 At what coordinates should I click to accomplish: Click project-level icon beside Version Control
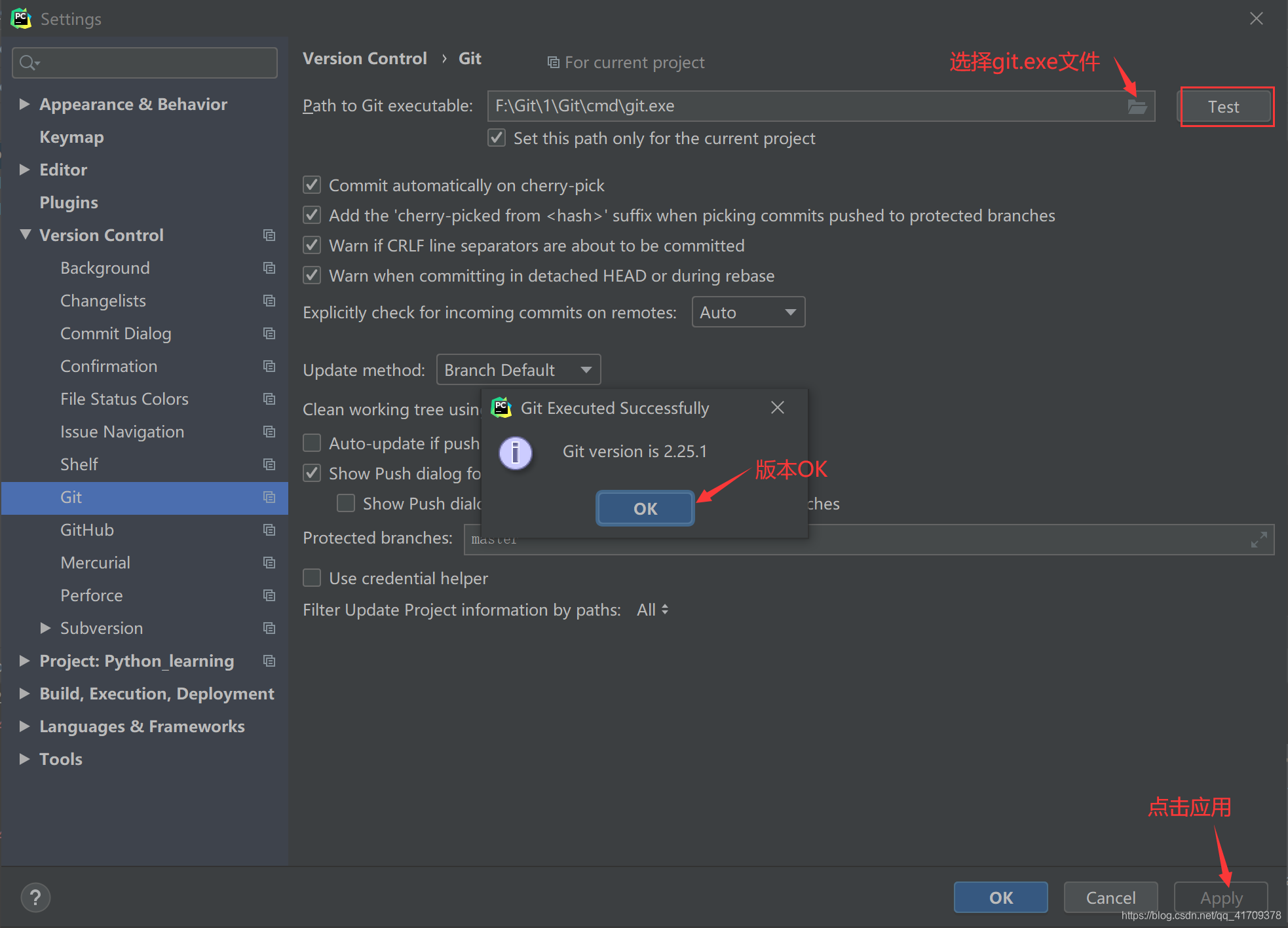[x=269, y=235]
